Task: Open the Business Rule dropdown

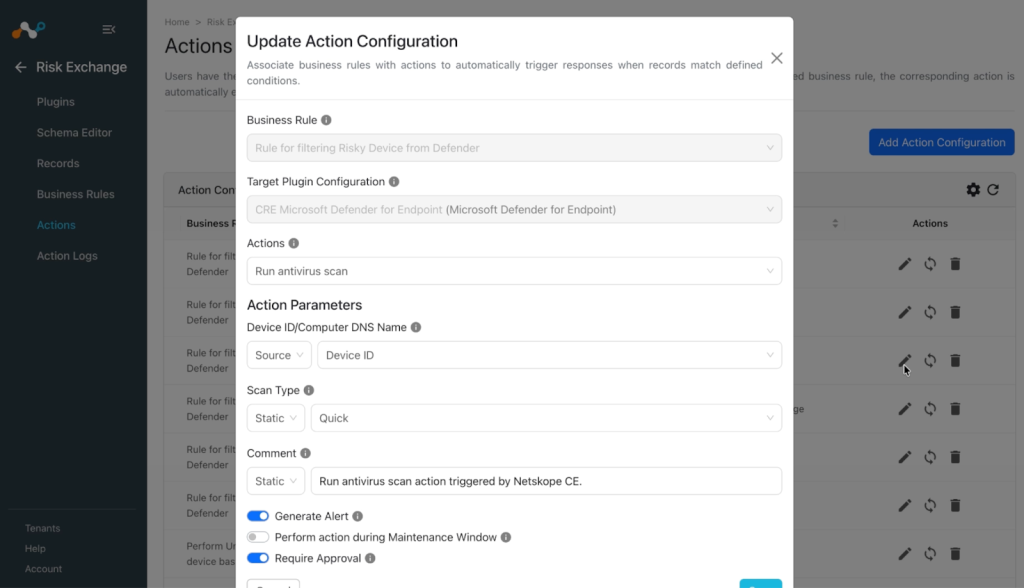Action: pyautogui.click(x=514, y=148)
